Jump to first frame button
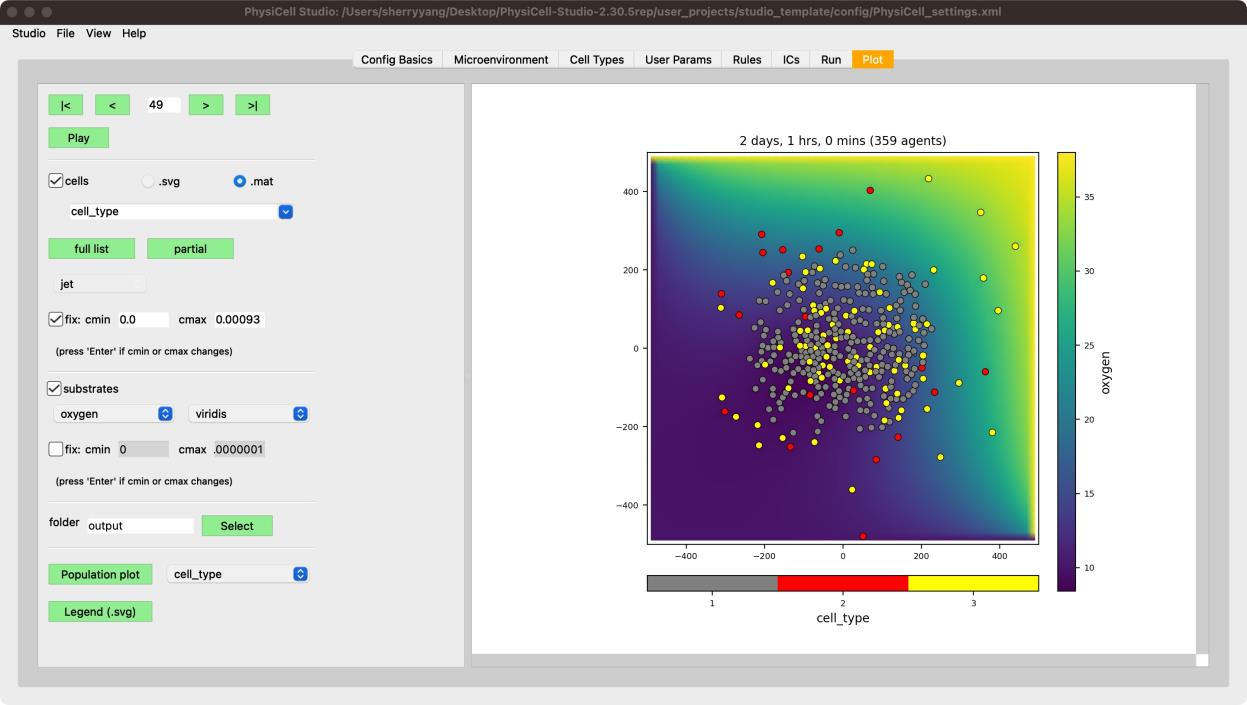The image size is (1247, 705). pyautogui.click(x=65, y=105)
